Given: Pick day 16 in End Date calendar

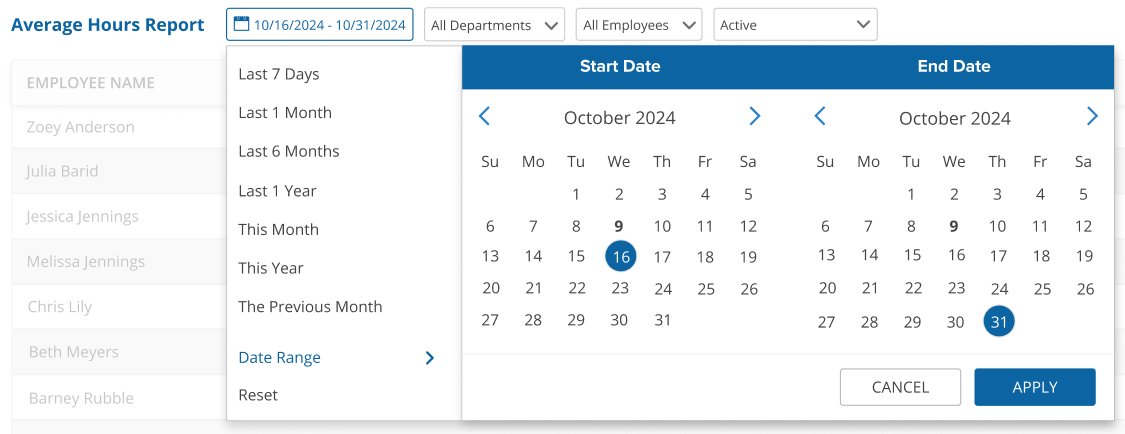Looking at the screenshot, I should [956, 255].
